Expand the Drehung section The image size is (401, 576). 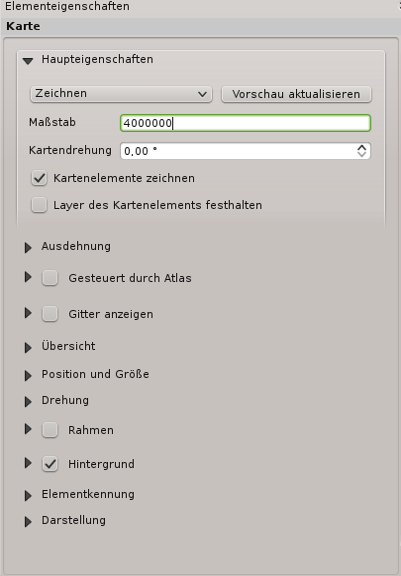coord(28,402)
